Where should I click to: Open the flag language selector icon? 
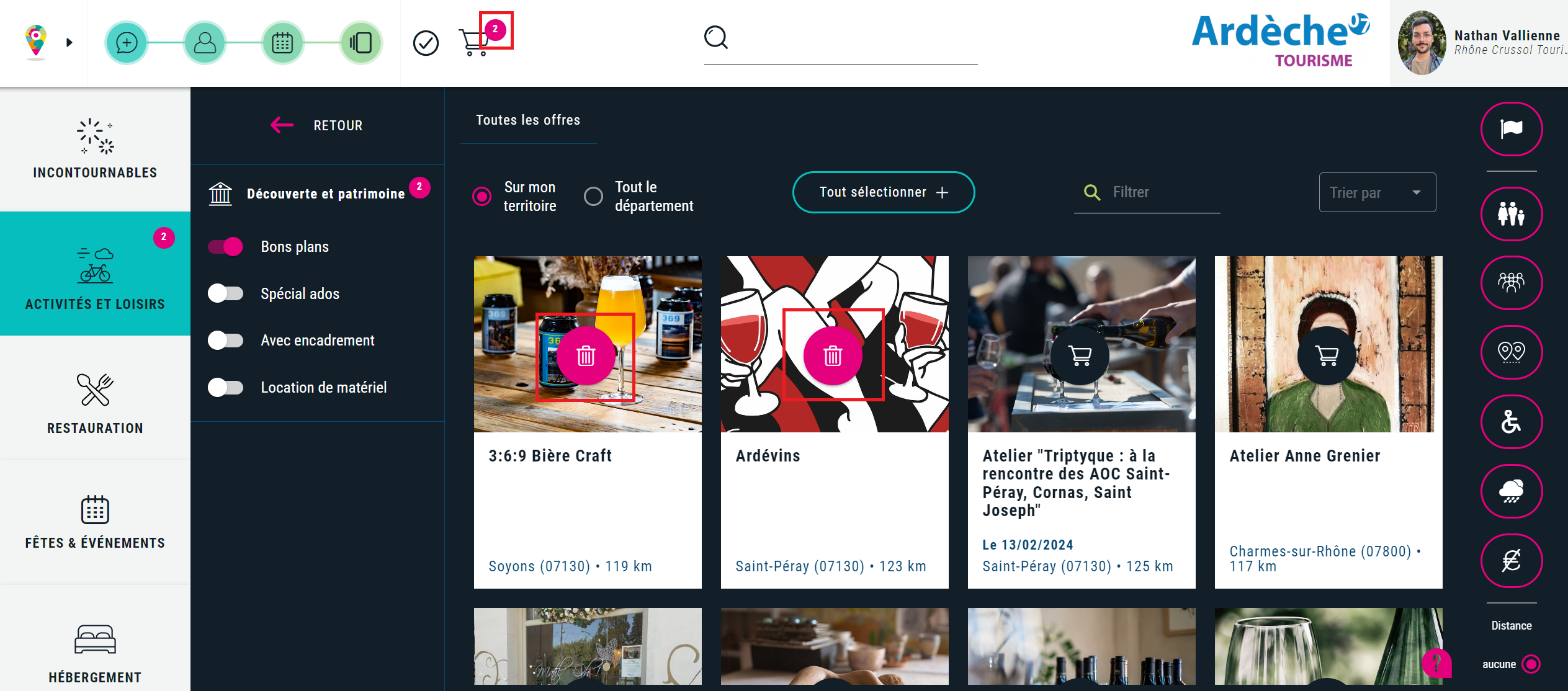click(1511, 129)
